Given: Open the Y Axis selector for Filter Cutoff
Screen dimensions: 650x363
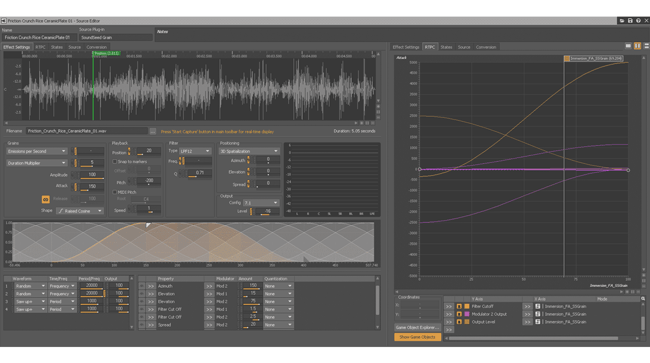Looking at the screenshot, I should 449,307.
